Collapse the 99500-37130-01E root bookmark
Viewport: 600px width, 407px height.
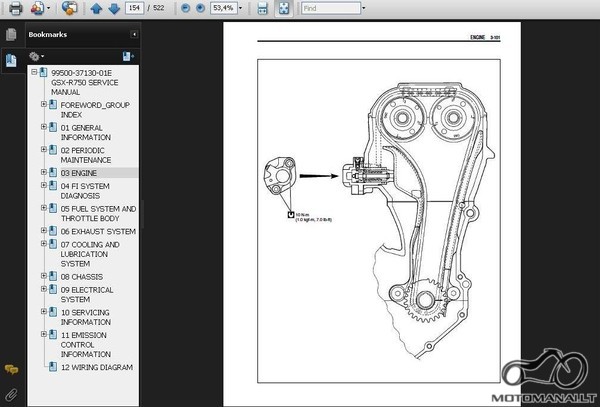tap(34, 72)
